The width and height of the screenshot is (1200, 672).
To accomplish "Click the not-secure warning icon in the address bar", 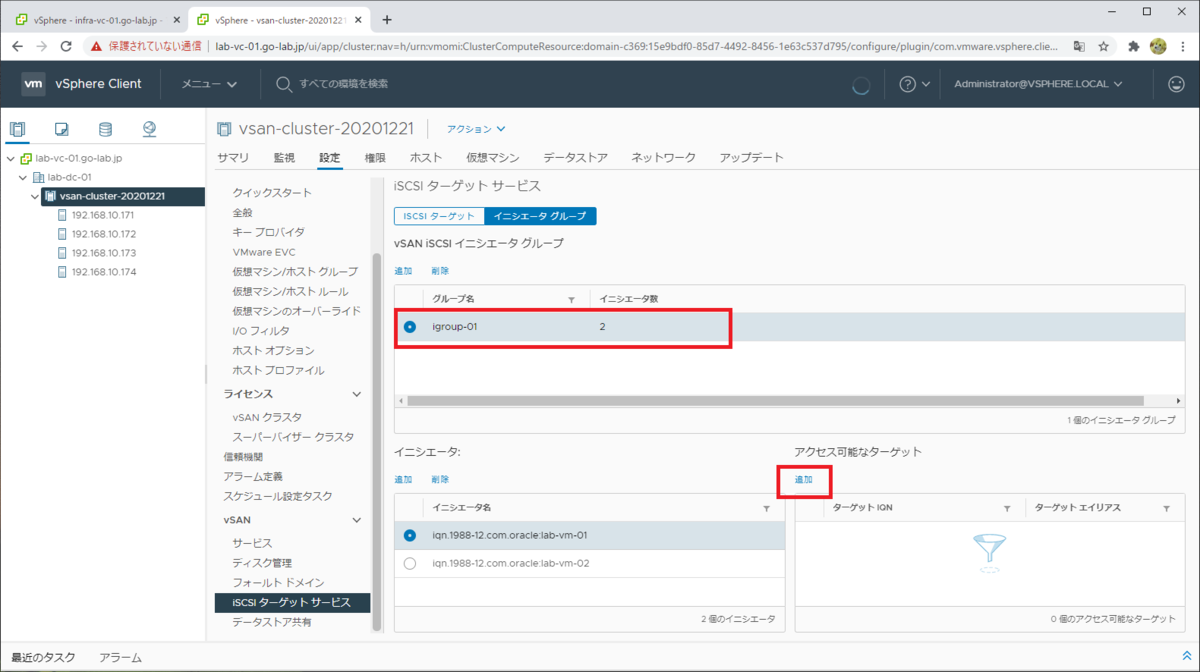I will (96, 46).
